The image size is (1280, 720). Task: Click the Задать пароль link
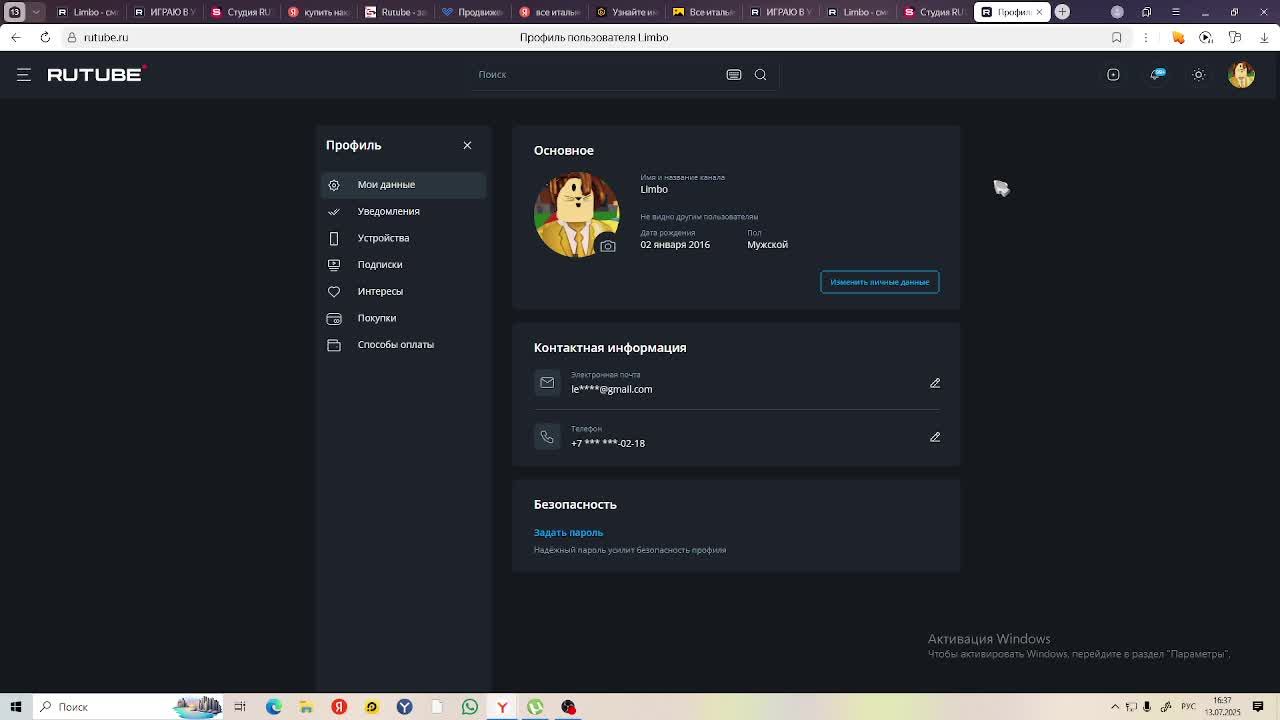click(x=568, y=532)
